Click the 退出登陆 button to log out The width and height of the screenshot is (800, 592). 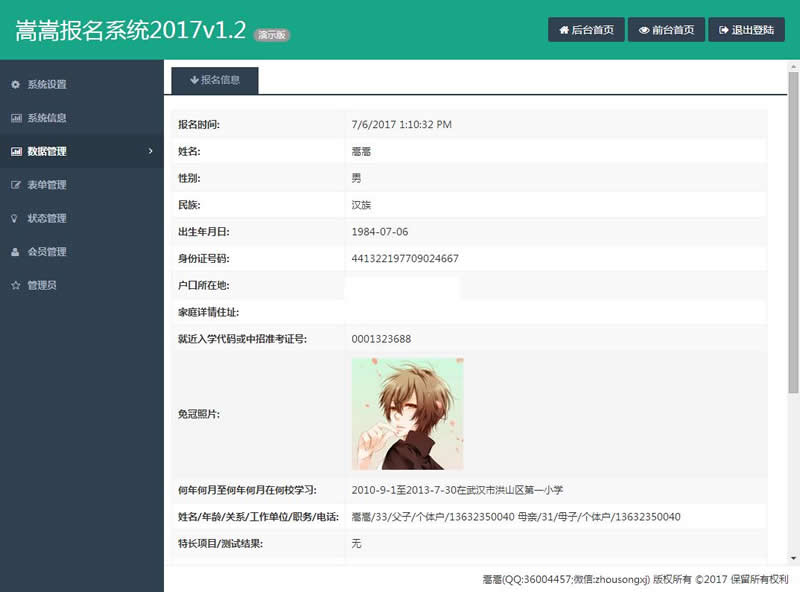pos(745,29)
